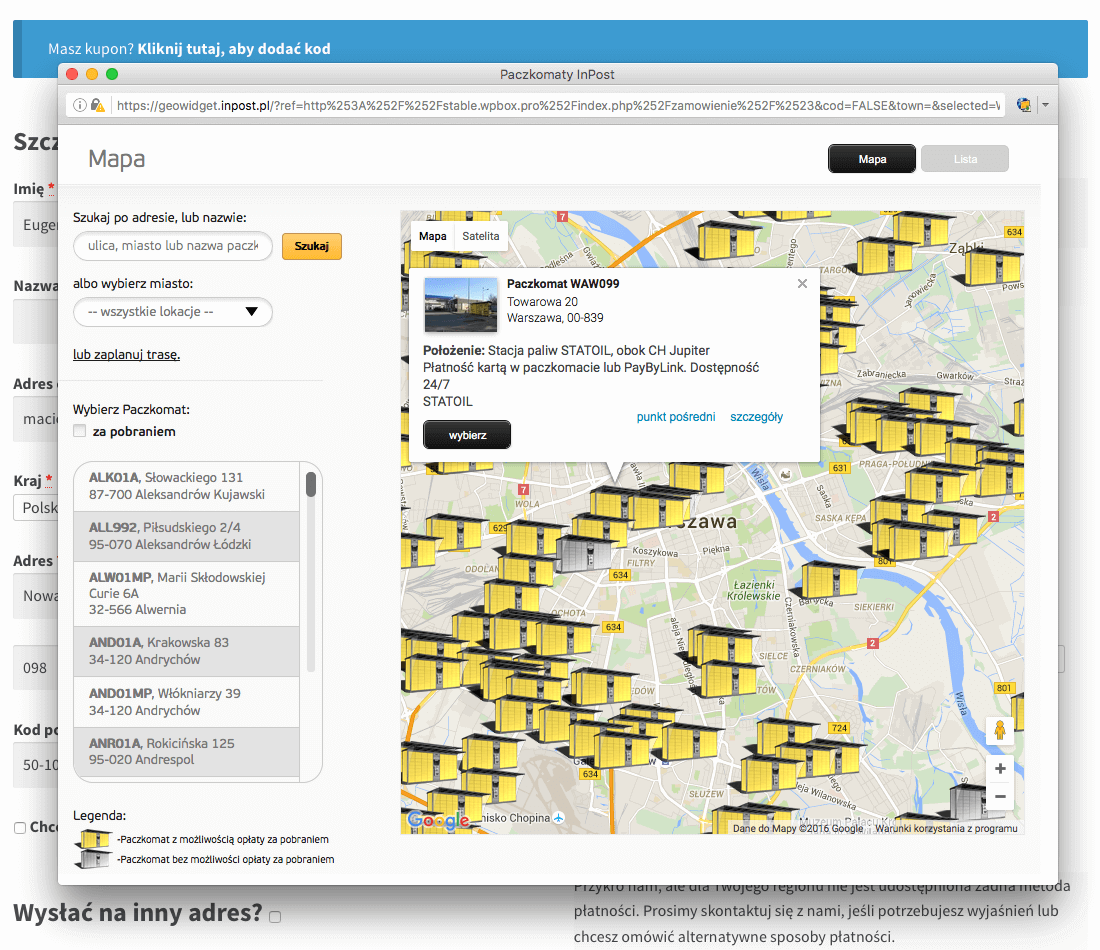Switch to the Satelita map view
Screen dimensions: 1100x950
481,236
